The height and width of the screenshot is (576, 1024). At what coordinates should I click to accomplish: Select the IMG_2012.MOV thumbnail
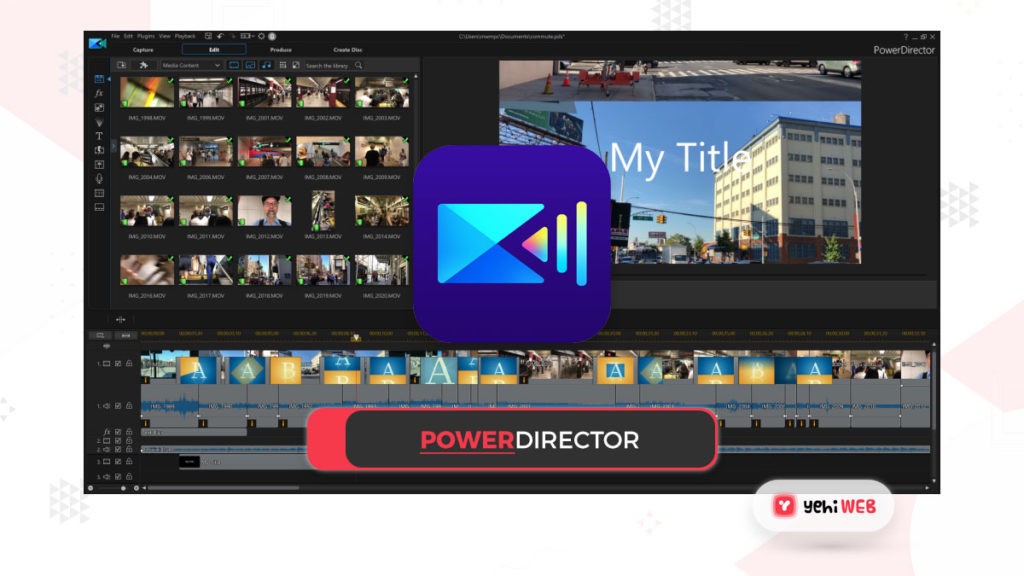(x=264, y=211)
